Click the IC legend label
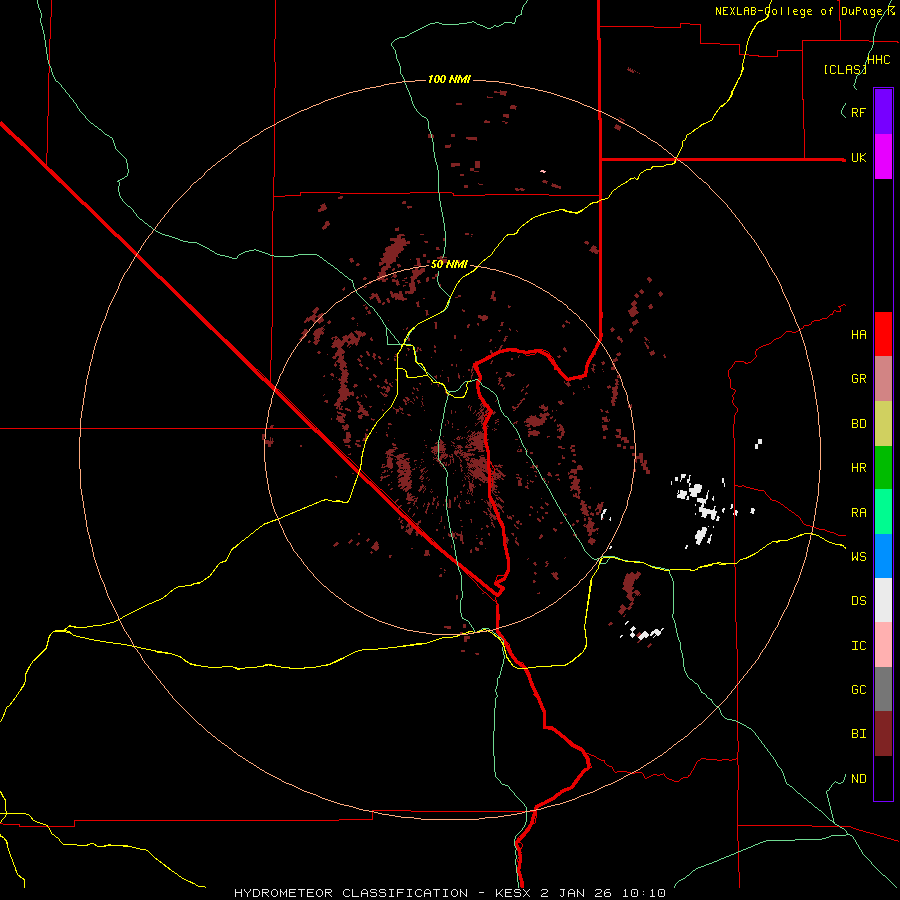900x900 pixels. [858, 646]
